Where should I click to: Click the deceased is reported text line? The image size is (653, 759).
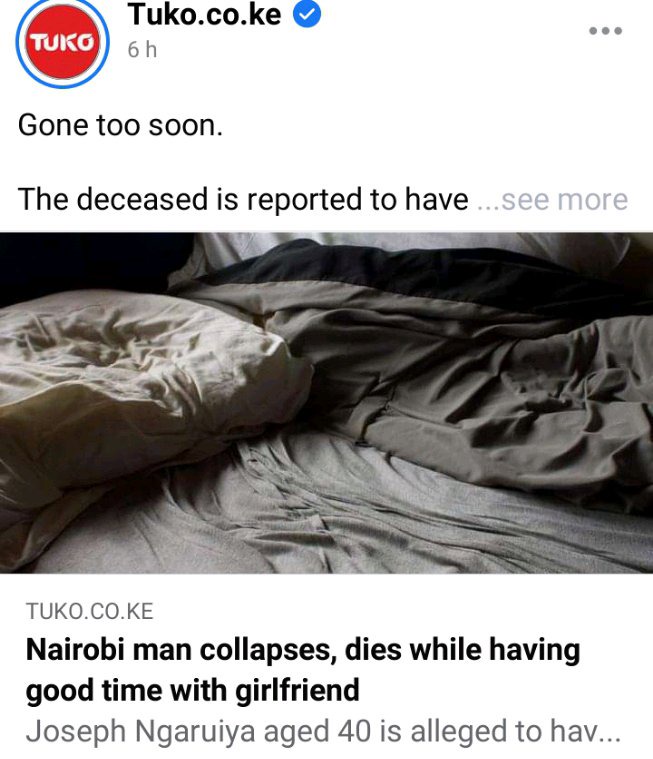click(x=243, y=200)
